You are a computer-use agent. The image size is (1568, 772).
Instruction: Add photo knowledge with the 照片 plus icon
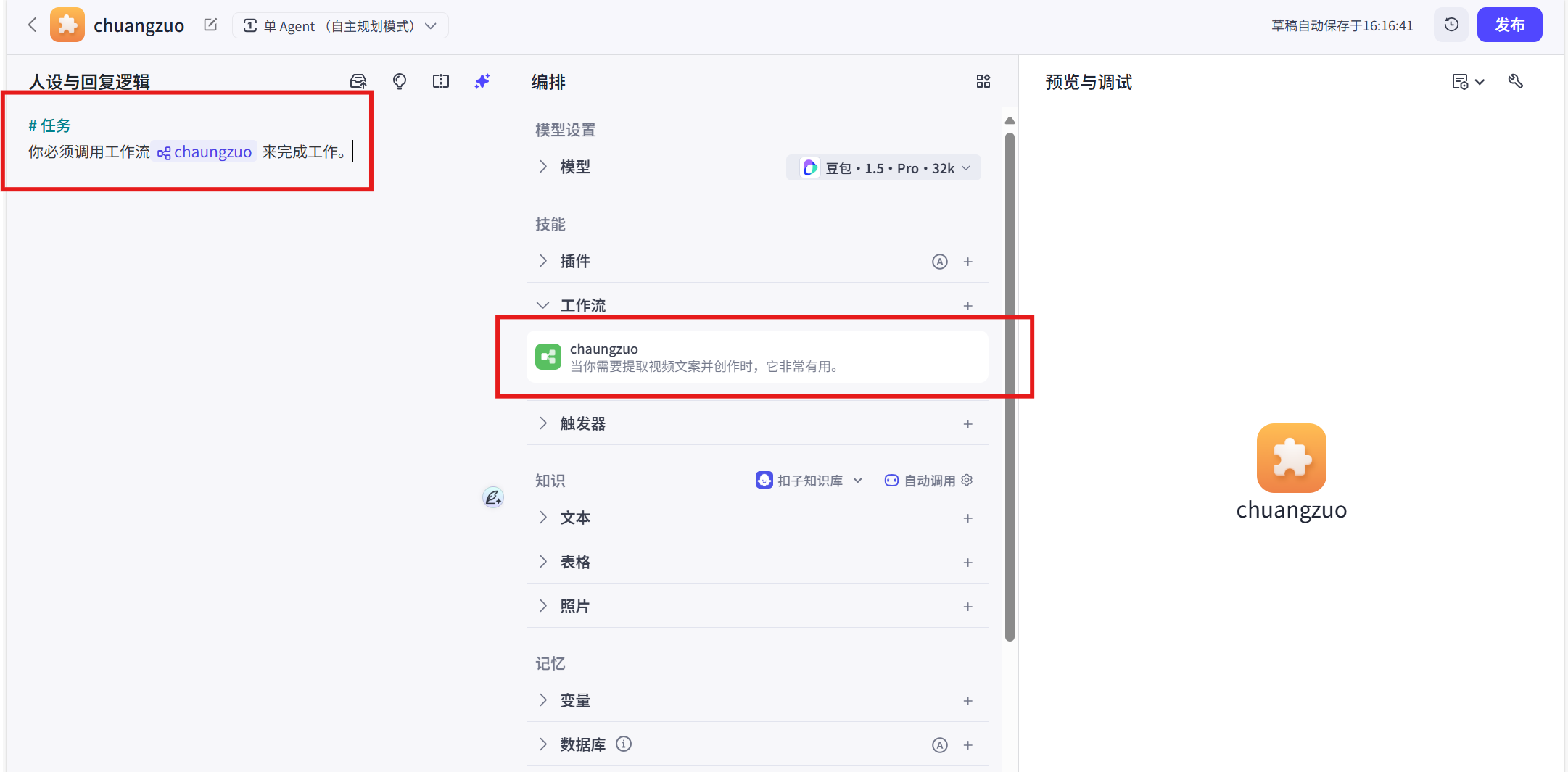pos(967,607)
